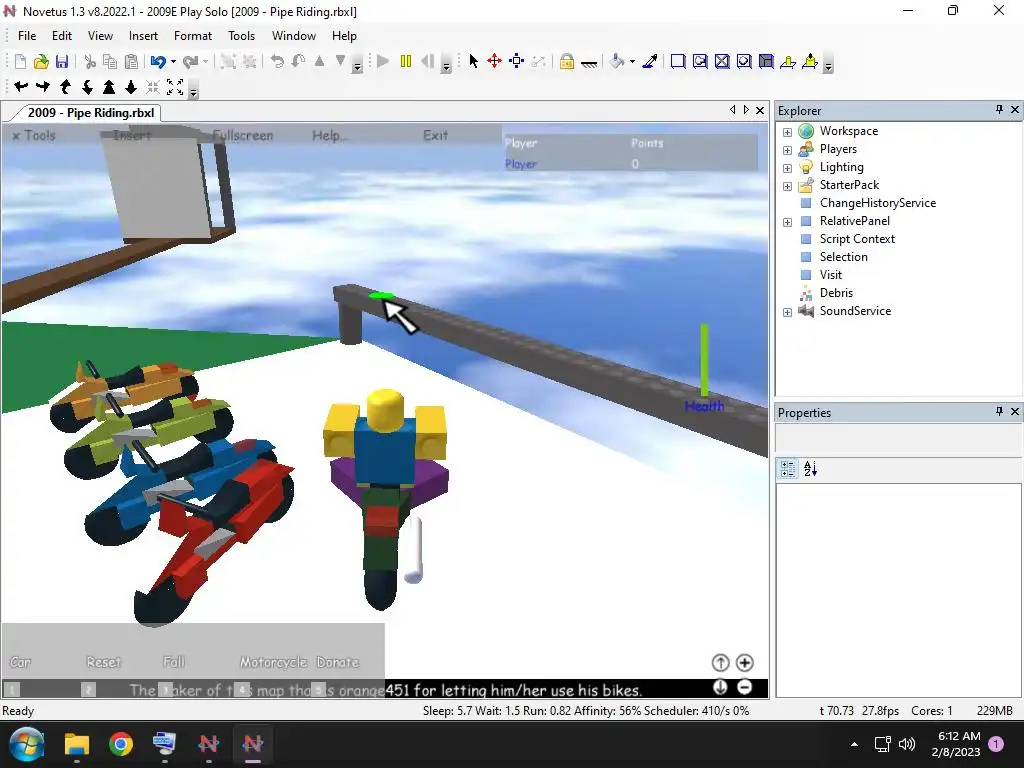Click the Reset button in the game GUI
This screenshot has width=1024, height=768.
[104, 662]
